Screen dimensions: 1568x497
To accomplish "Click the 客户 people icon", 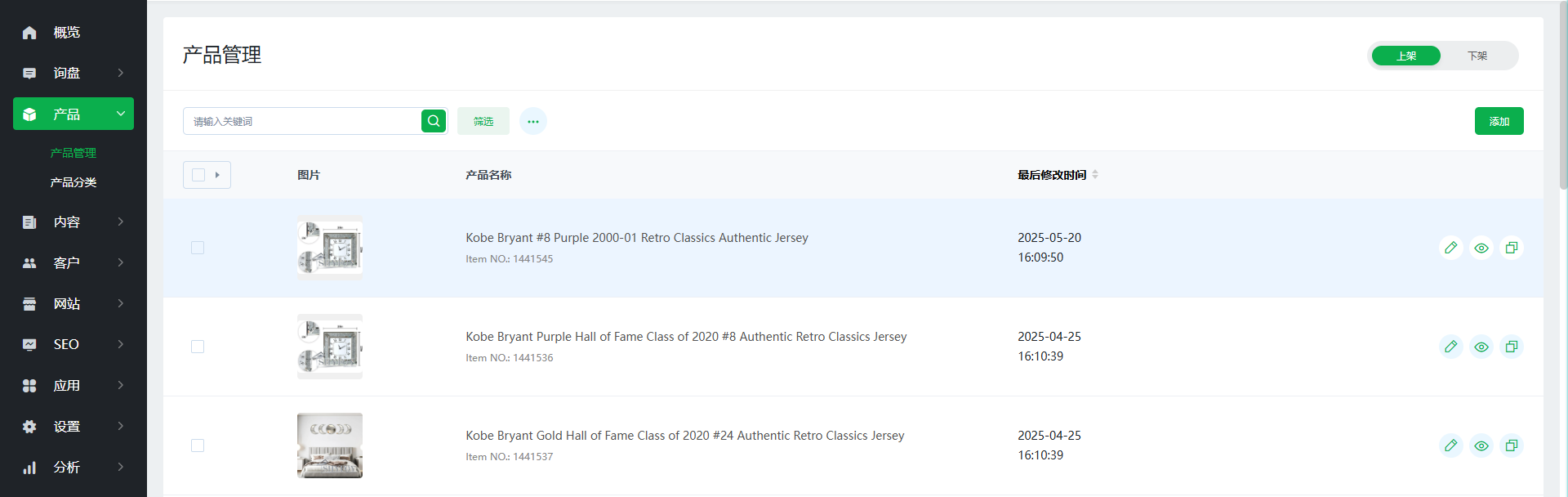I will tap(29, 263).
